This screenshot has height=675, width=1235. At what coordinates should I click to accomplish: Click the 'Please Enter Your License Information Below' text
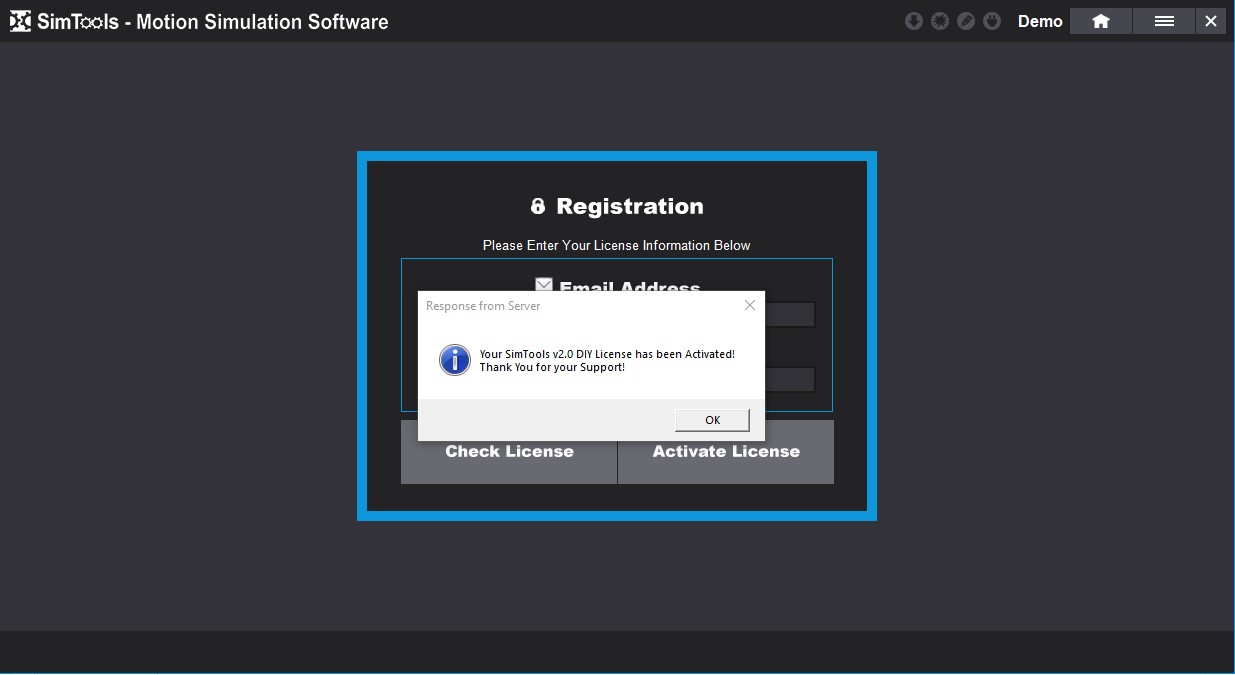(x=616, y=245)
